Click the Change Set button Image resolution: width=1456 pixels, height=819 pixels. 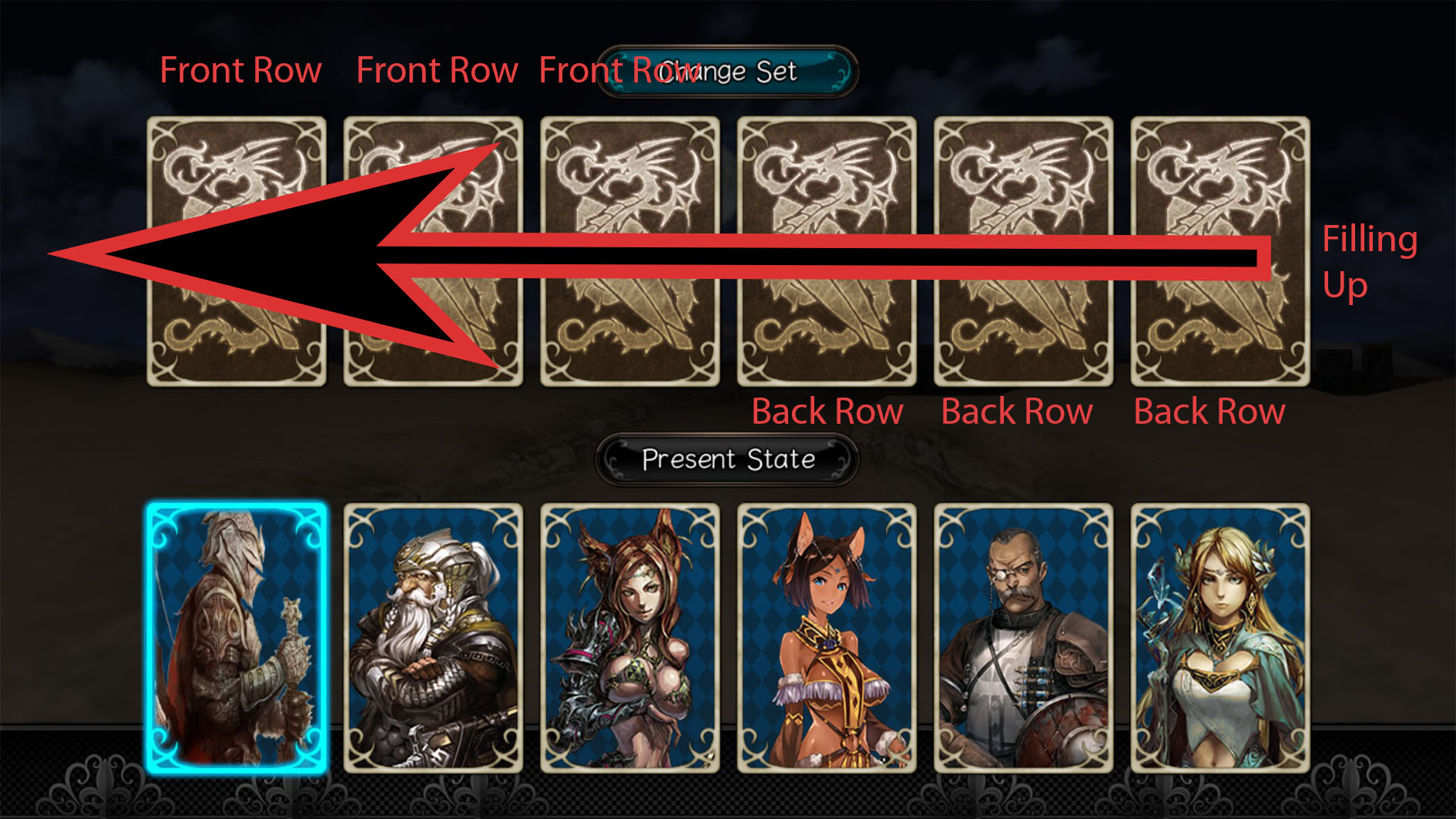727,72
